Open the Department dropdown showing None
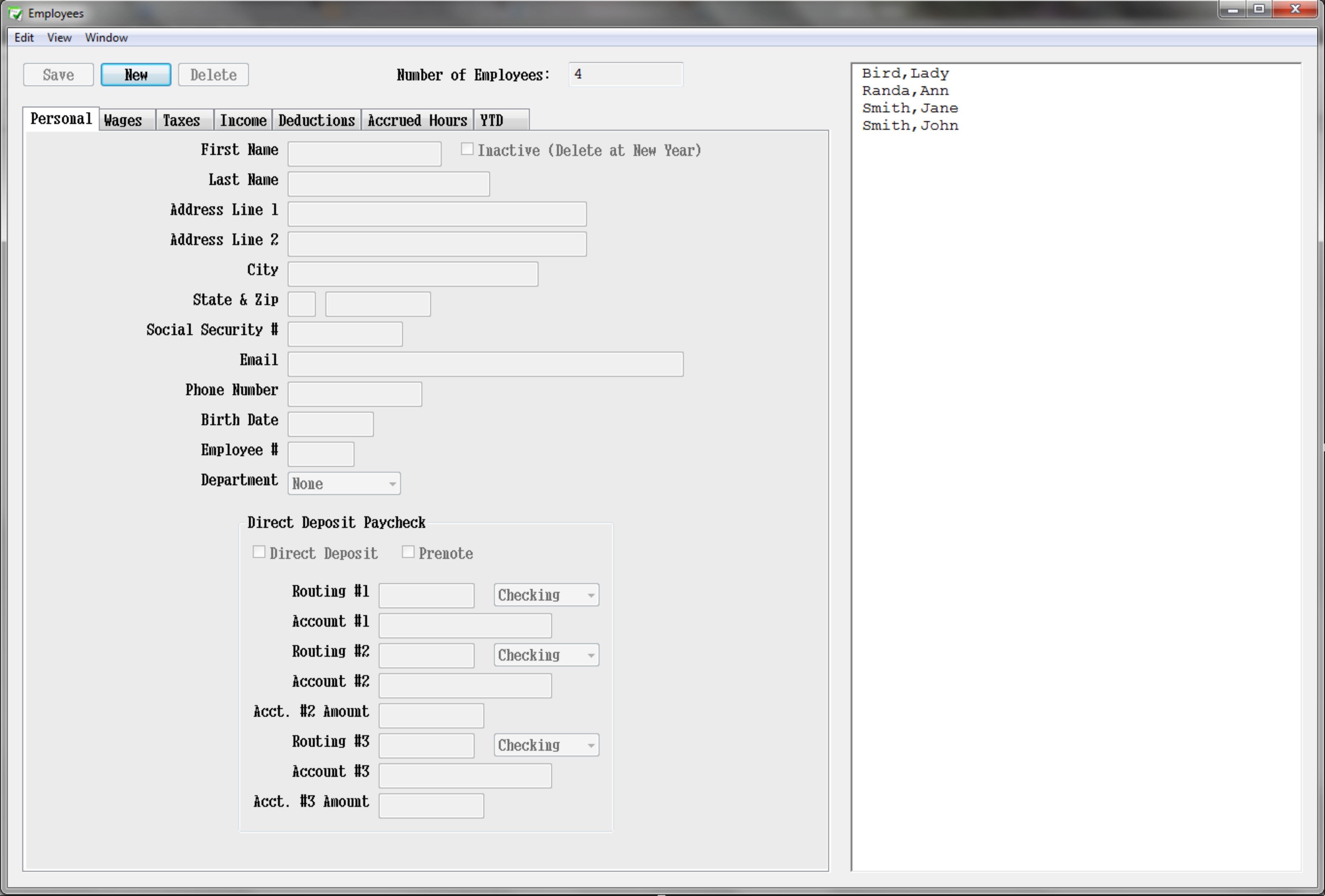This screenshot has width=1325, height=896. (x=344, y=484)
